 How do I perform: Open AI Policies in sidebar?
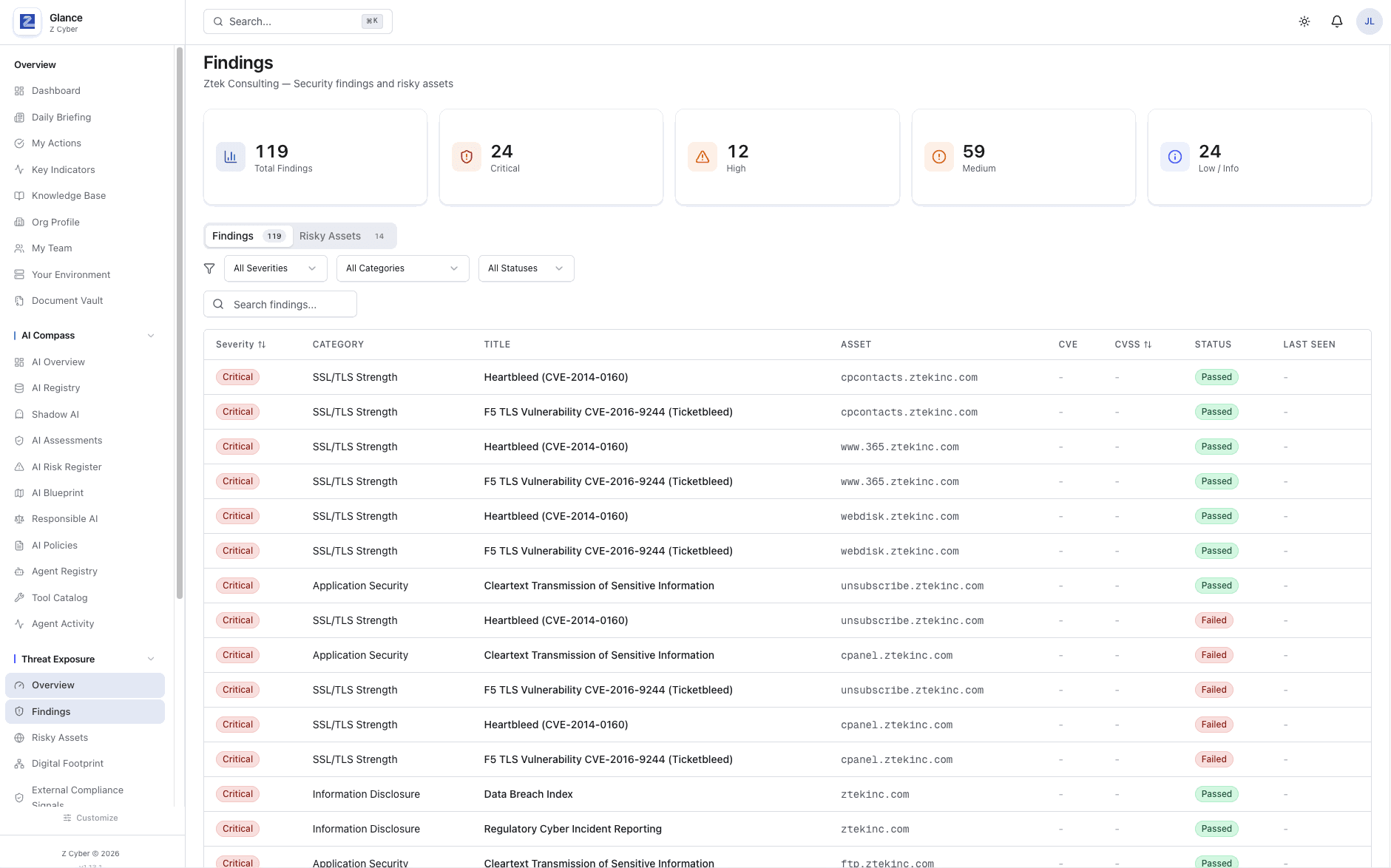[85, 546]
